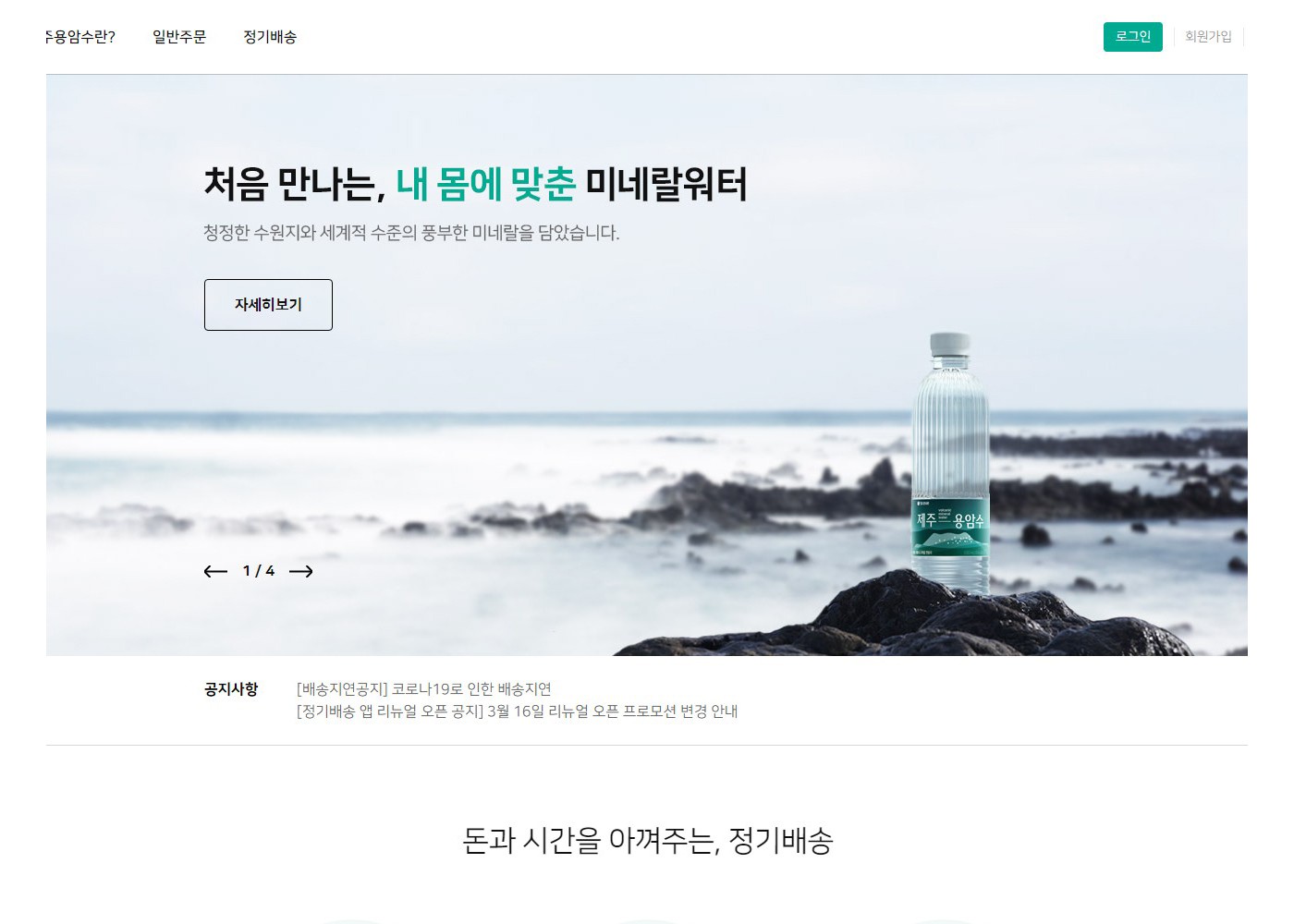Click the 자세히보기 button
This screenshot has width=1294, height=924.
(268, 305)
